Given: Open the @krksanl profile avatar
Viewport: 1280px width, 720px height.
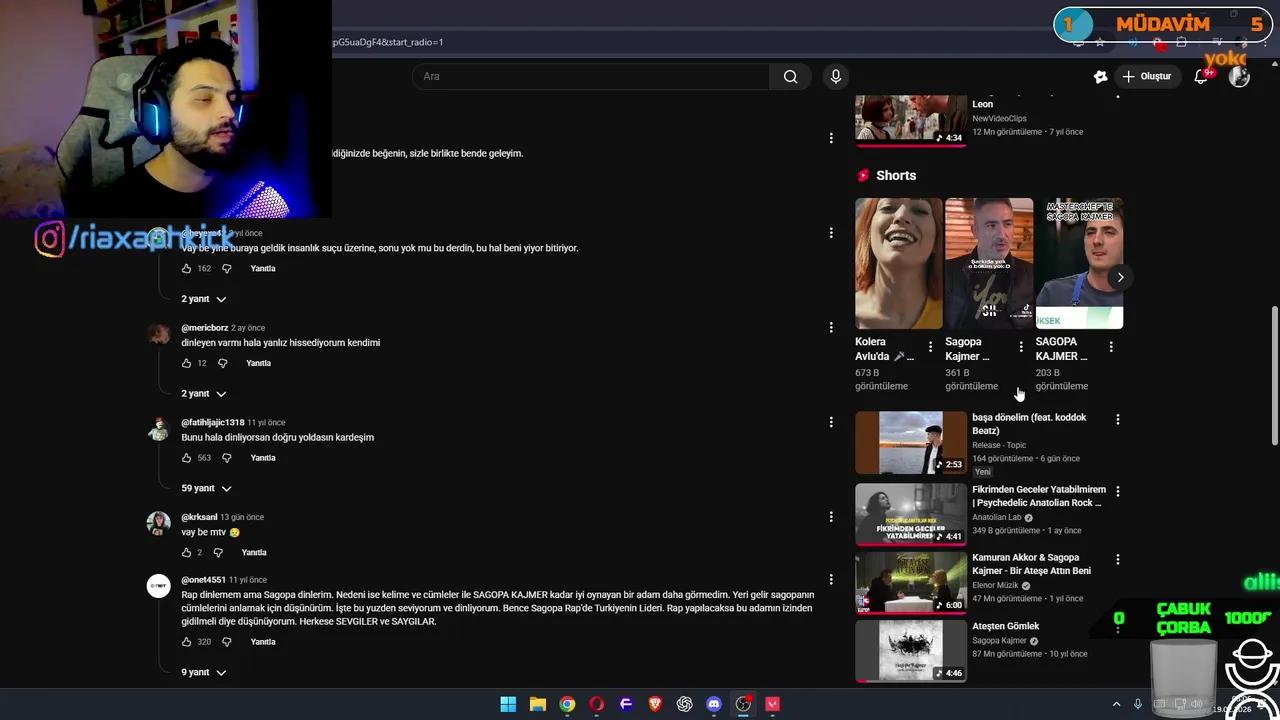Looking at the screenshot, I should (x=158, y=523).
